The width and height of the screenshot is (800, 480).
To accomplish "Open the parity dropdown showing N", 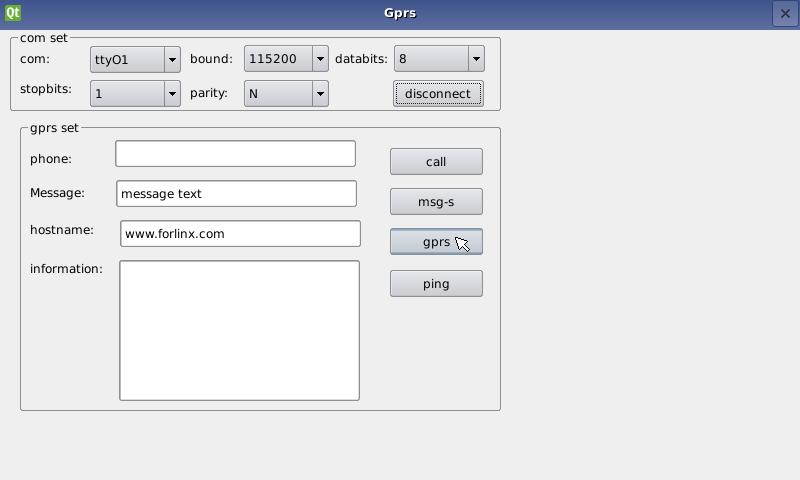I will tap(286, 93).
